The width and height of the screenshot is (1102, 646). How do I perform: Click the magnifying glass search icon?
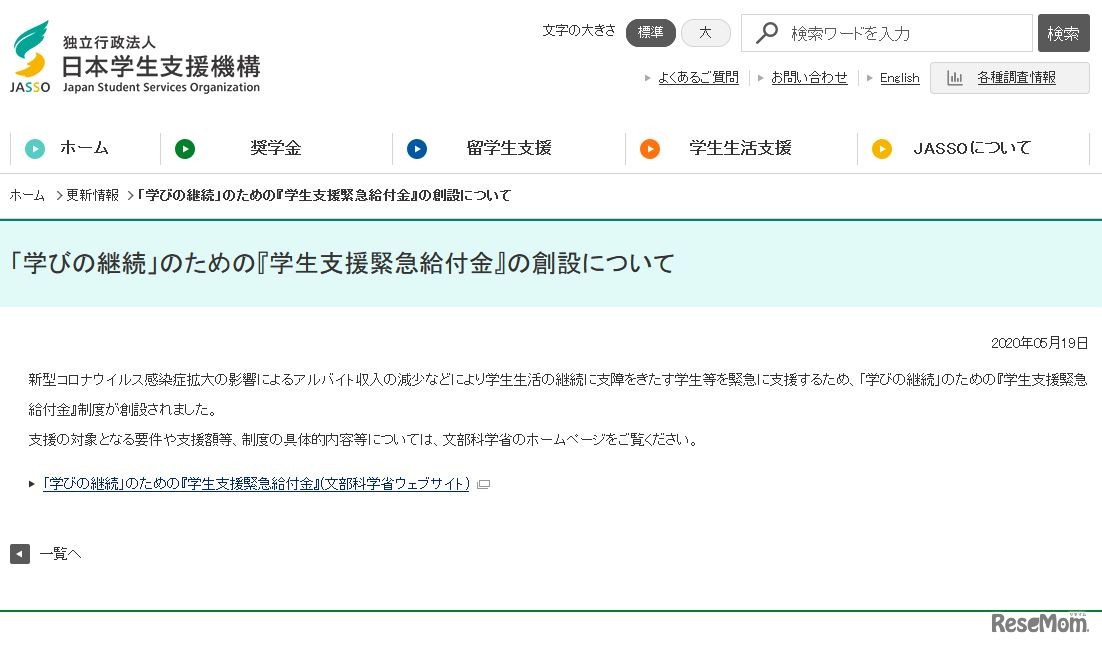(766, 33)
